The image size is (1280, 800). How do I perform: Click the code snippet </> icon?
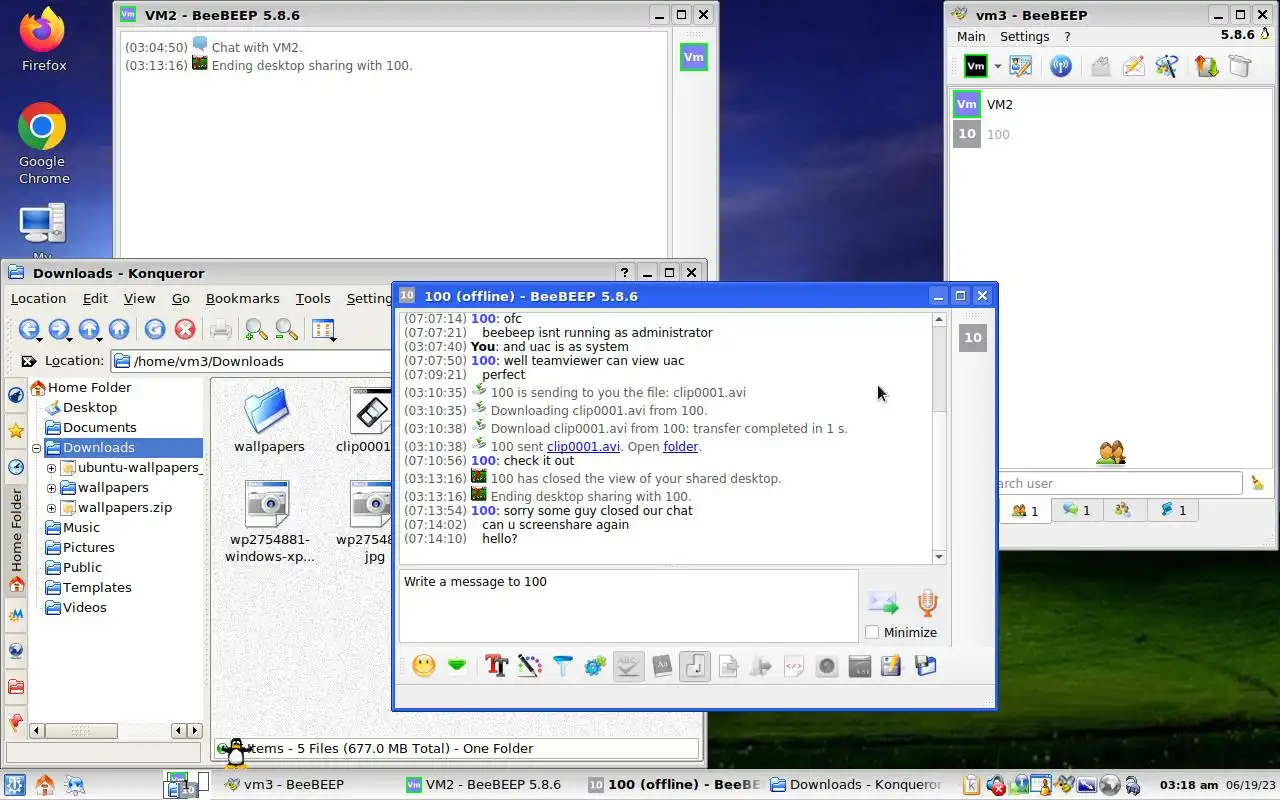coord(794,666)
